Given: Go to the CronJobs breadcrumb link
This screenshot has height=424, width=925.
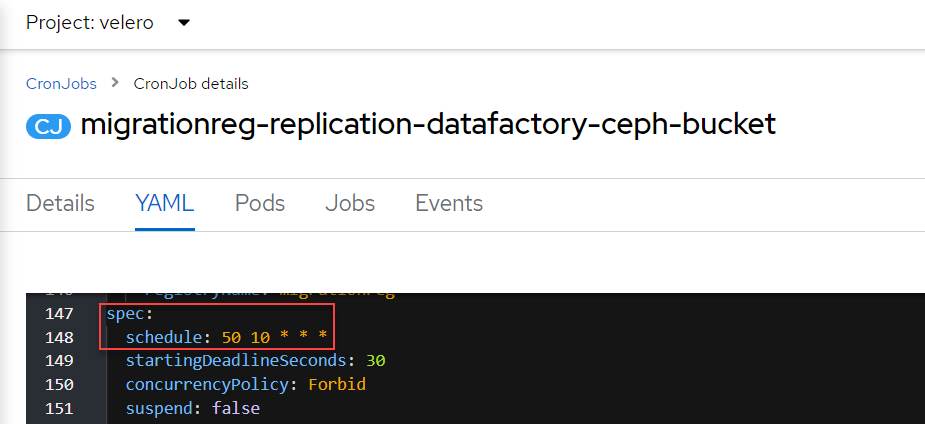Looking at the screenshot, I should coord(62,83).
